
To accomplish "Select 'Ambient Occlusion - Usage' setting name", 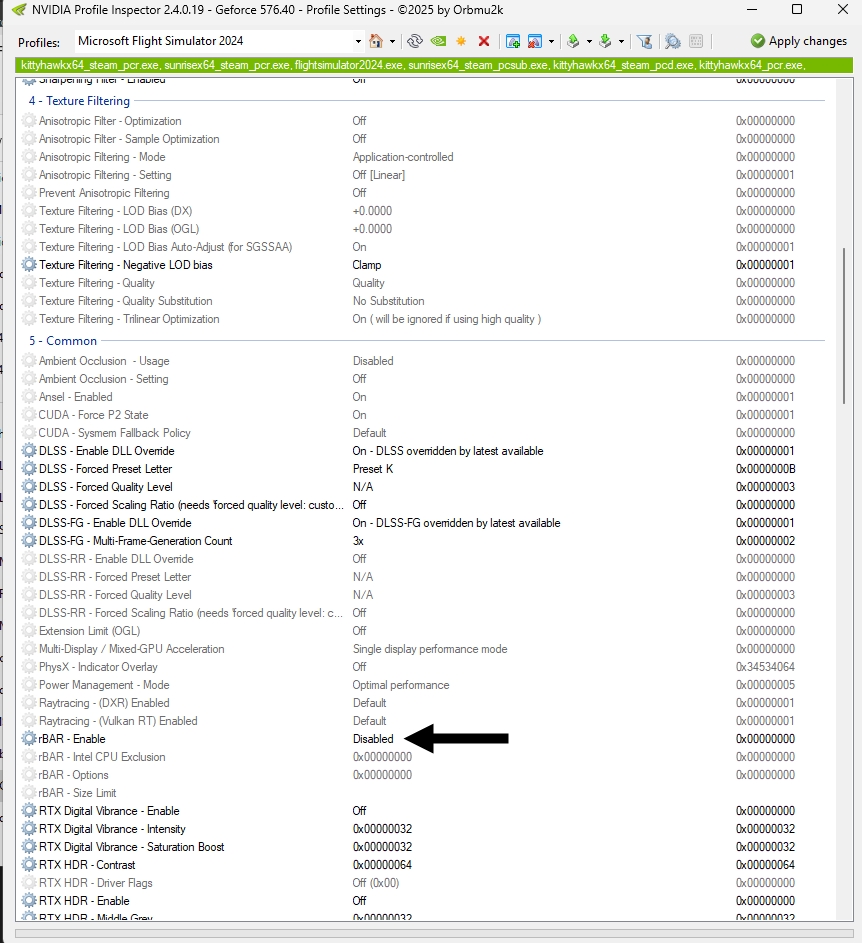I will (104, 361).
